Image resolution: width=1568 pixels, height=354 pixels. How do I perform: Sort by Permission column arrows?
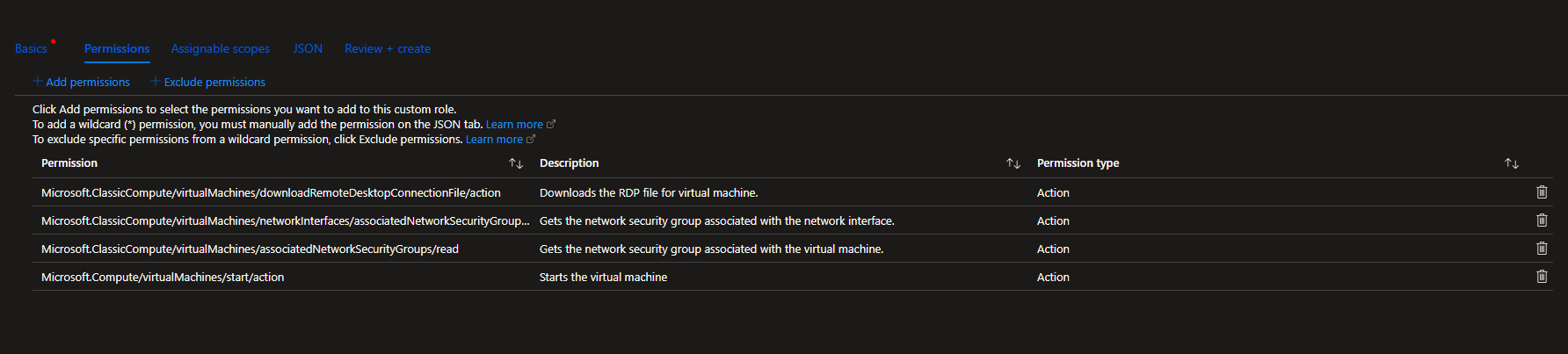(x=516, y=163)
